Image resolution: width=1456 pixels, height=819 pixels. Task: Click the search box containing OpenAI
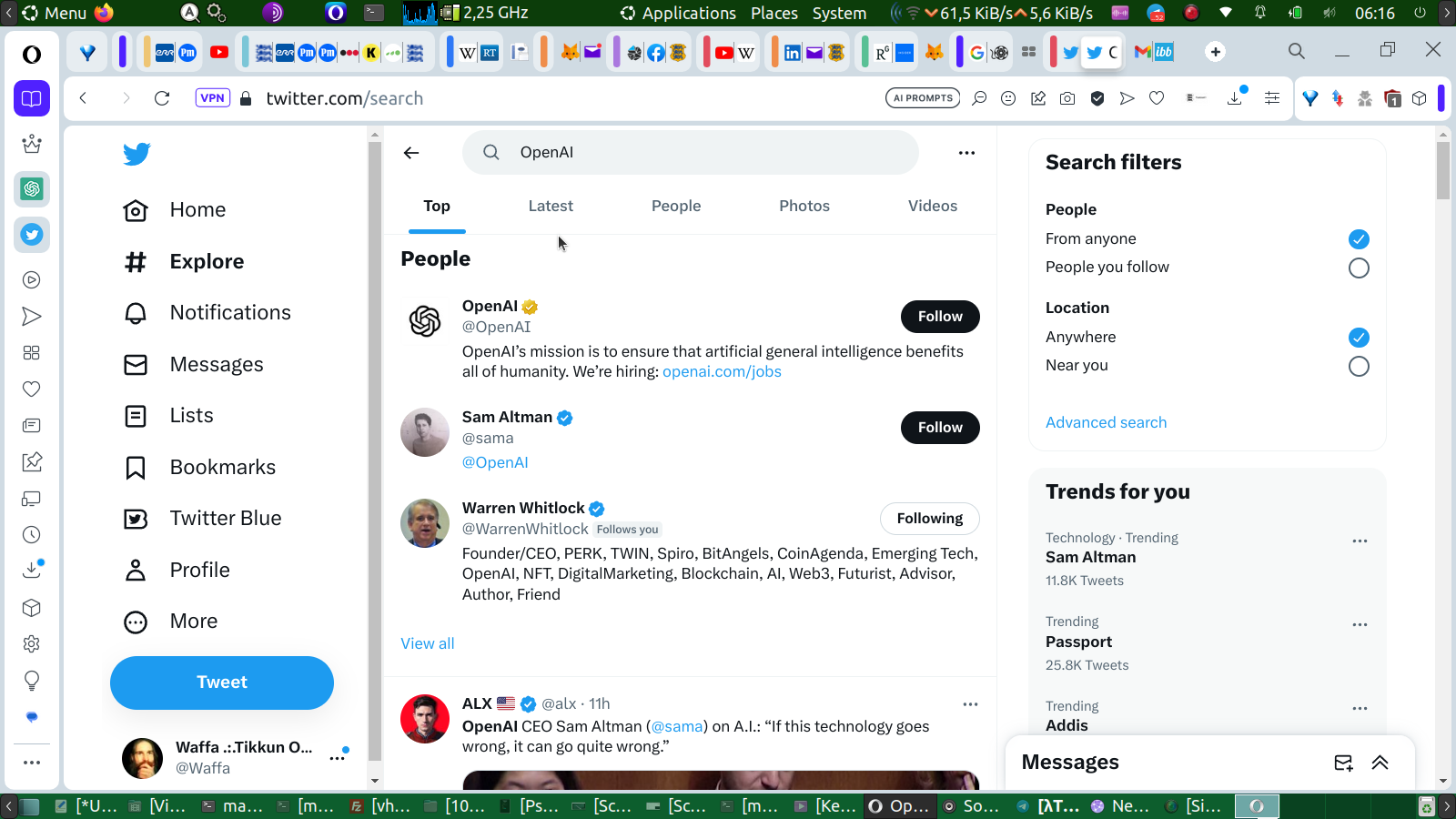click(x=691, y=153)
